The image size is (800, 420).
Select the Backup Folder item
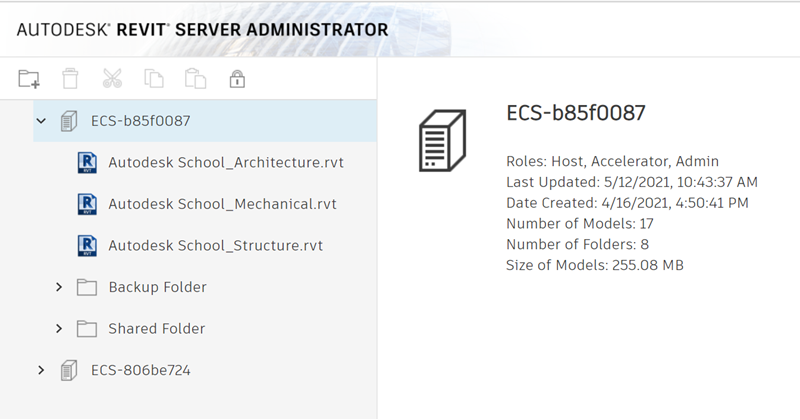tap(157, 287)
